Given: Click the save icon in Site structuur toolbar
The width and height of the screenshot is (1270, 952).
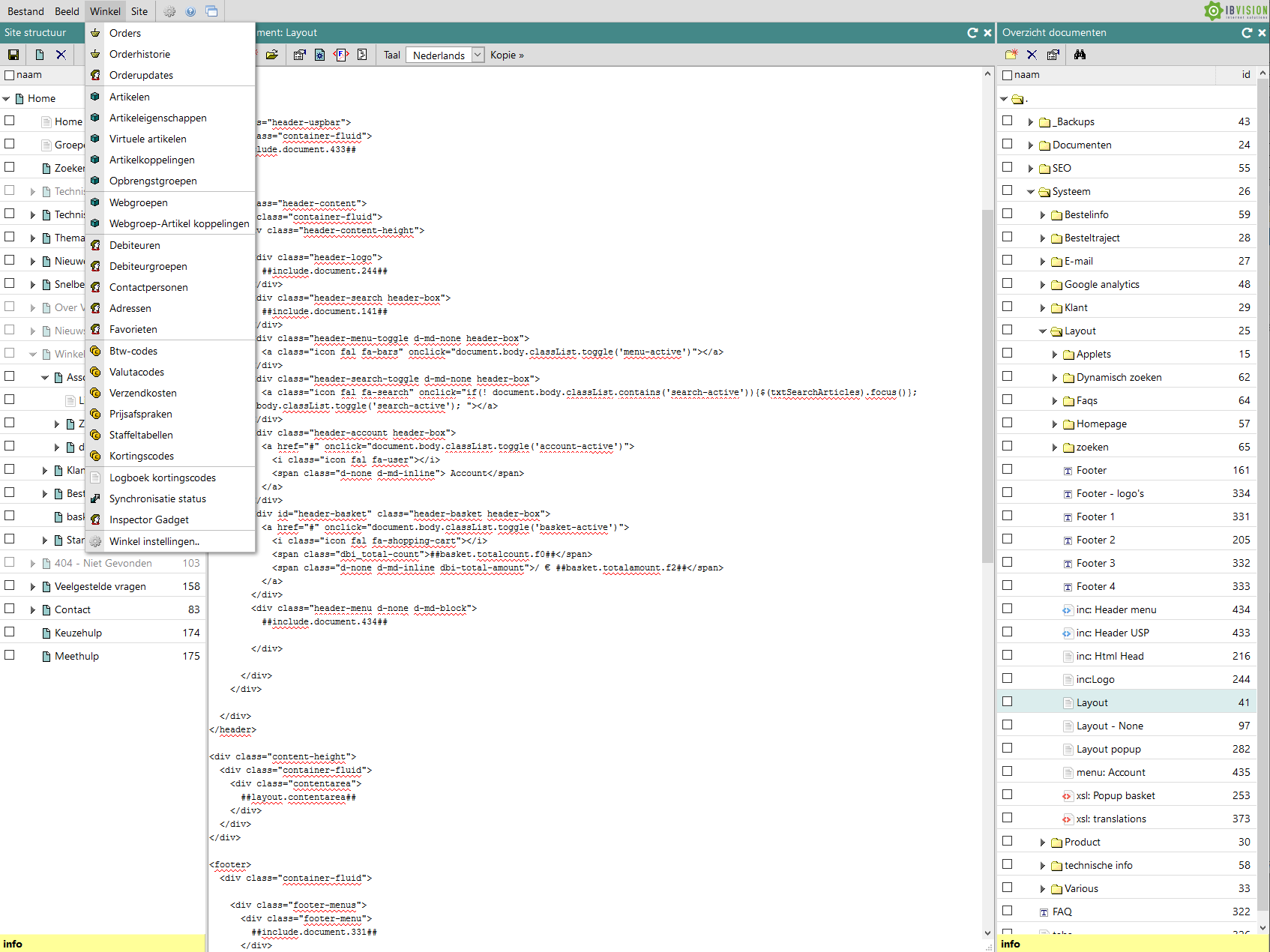Looking at the screenshot, I should point(13,55).
